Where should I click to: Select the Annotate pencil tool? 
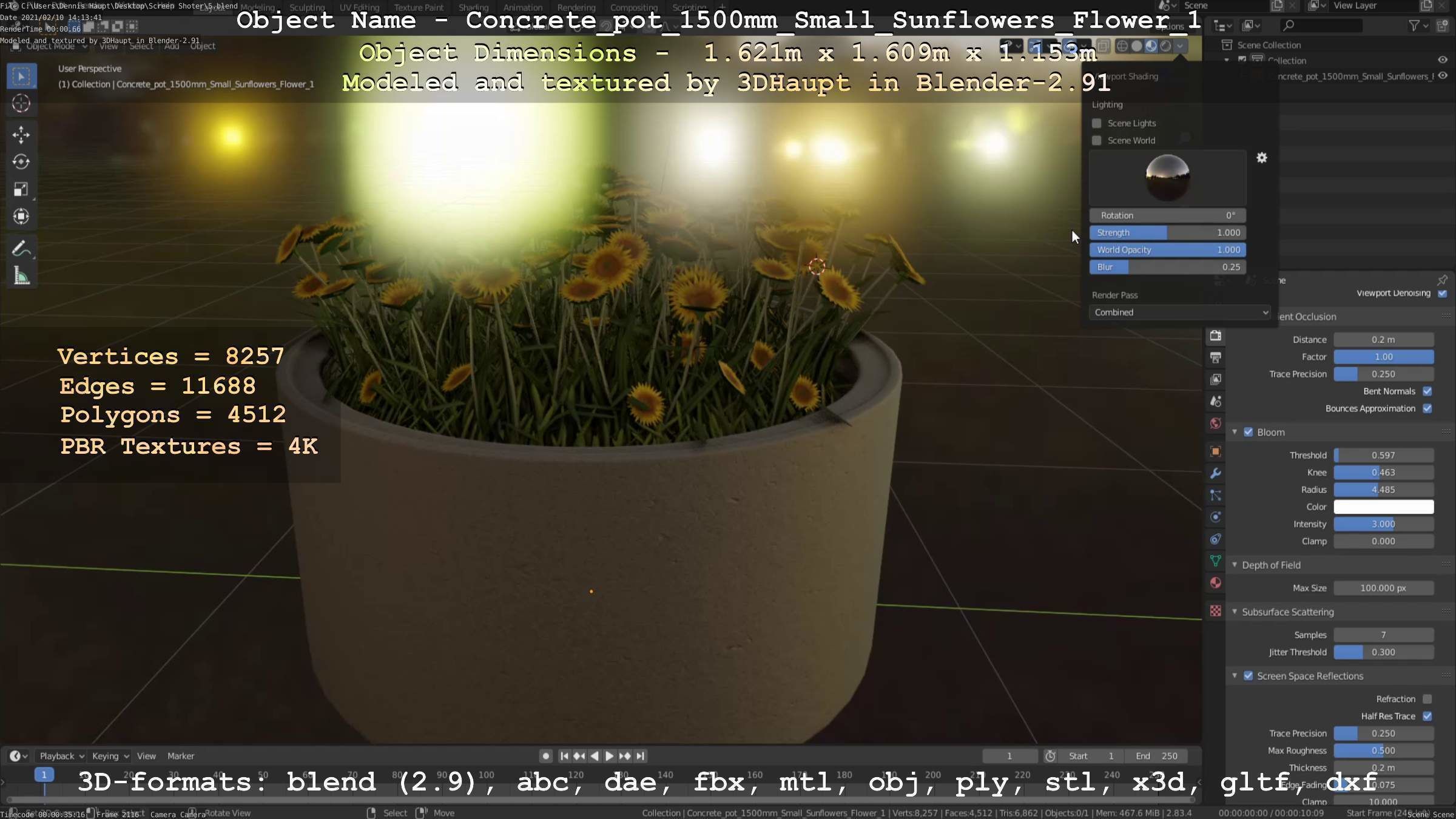pyautogui.click(x=21, y=249)
